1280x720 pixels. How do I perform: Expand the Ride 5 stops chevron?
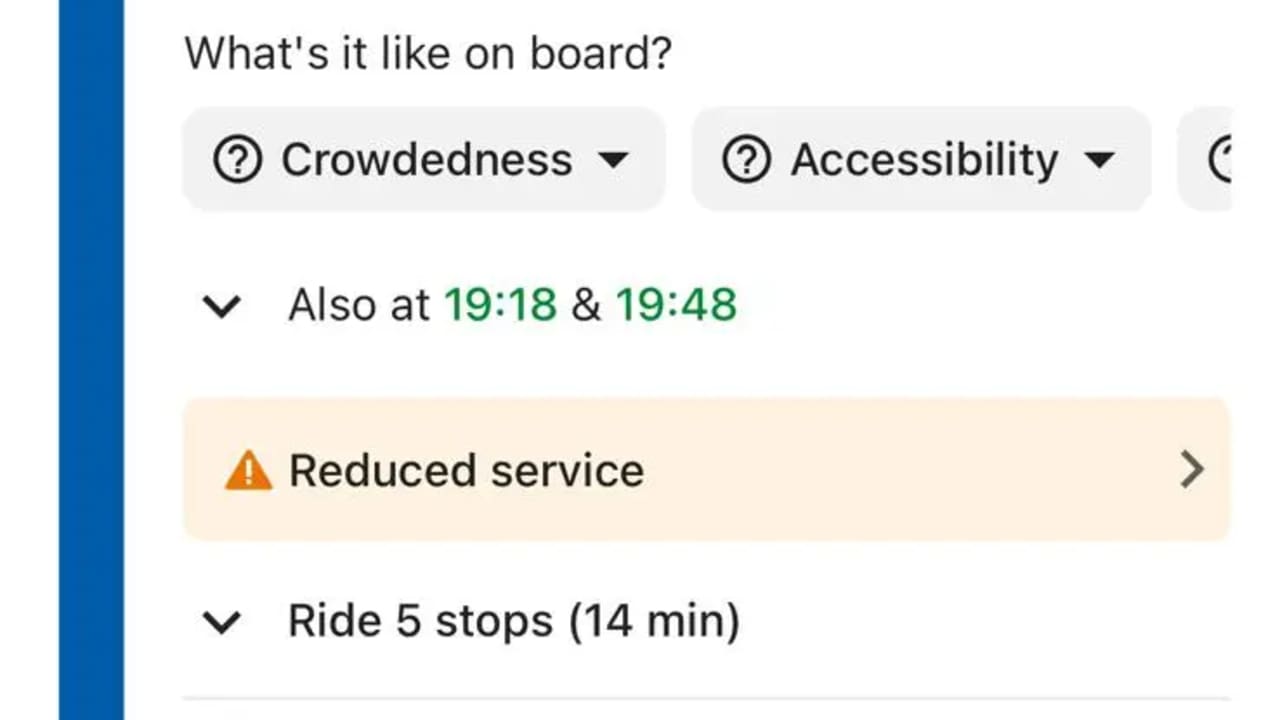pos(221,623)
